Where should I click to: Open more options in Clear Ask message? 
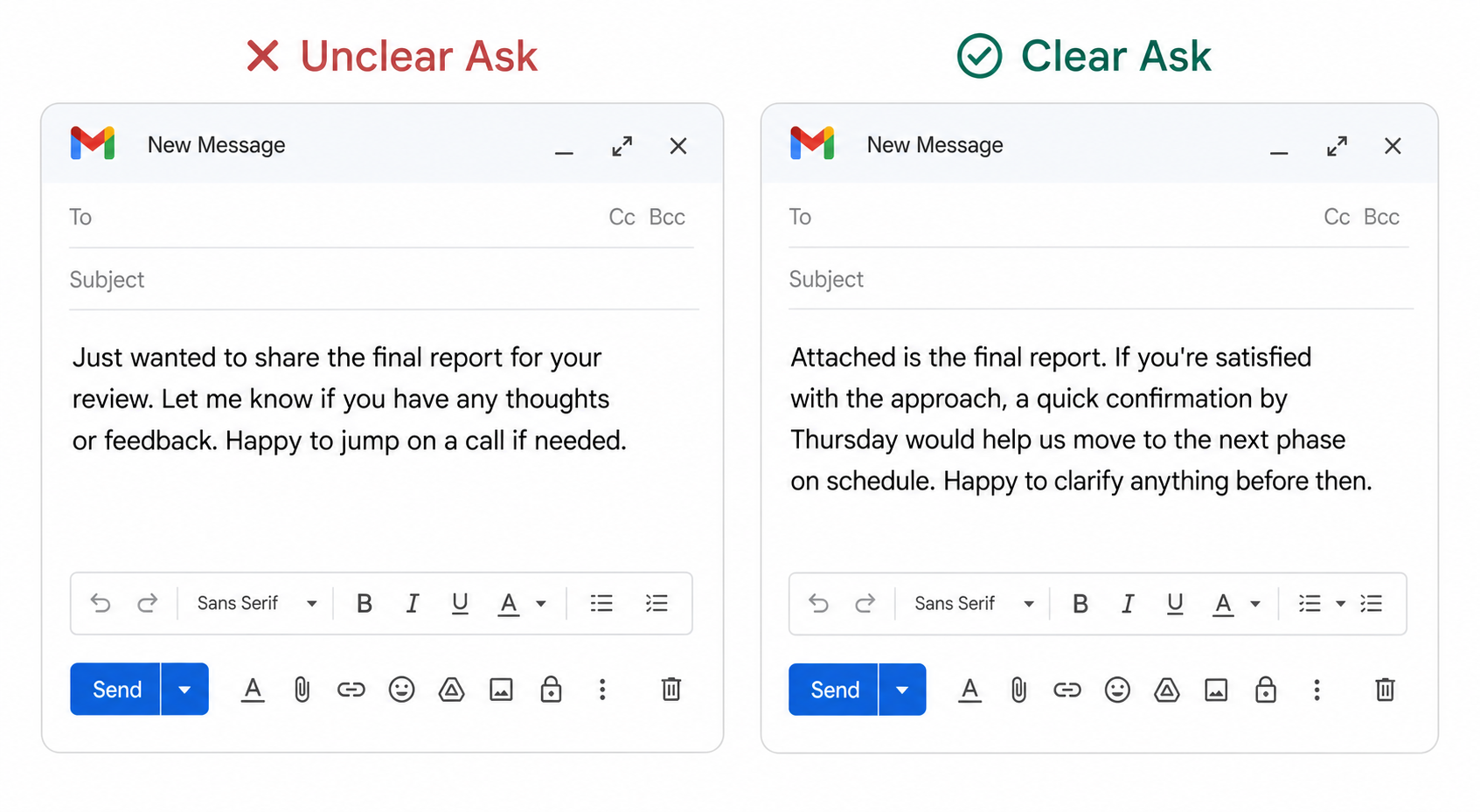[x=1317, y=691]
